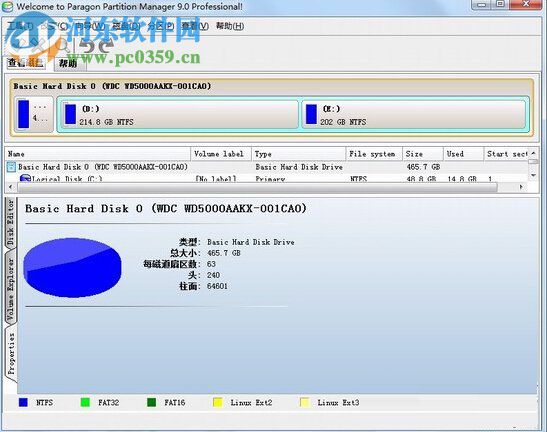Image resolution: width=547 pixels, height=432 pixels.
Task: Sort by the Used column header
Action: 464,154
